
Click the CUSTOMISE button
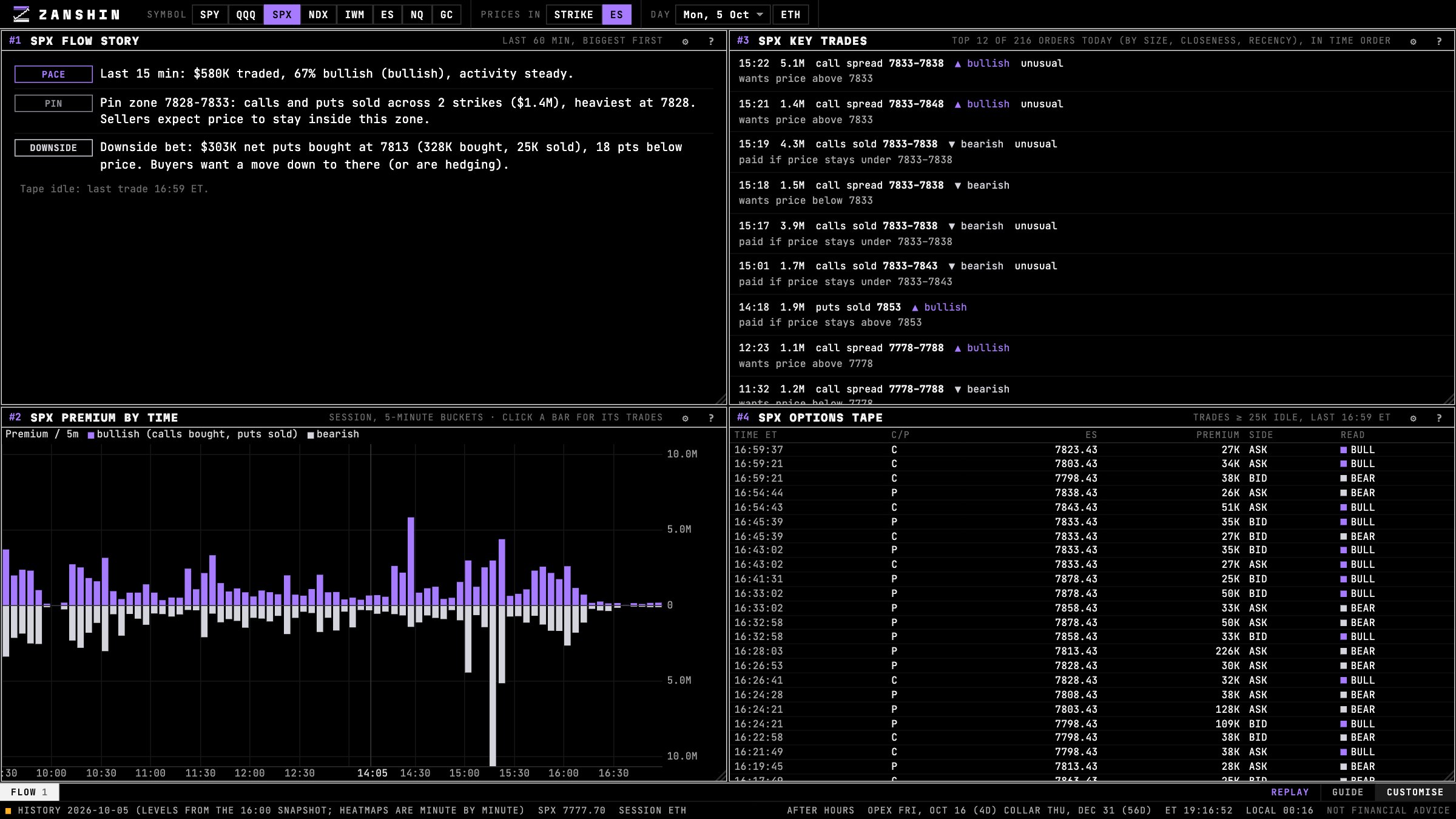pos(1415,792)
